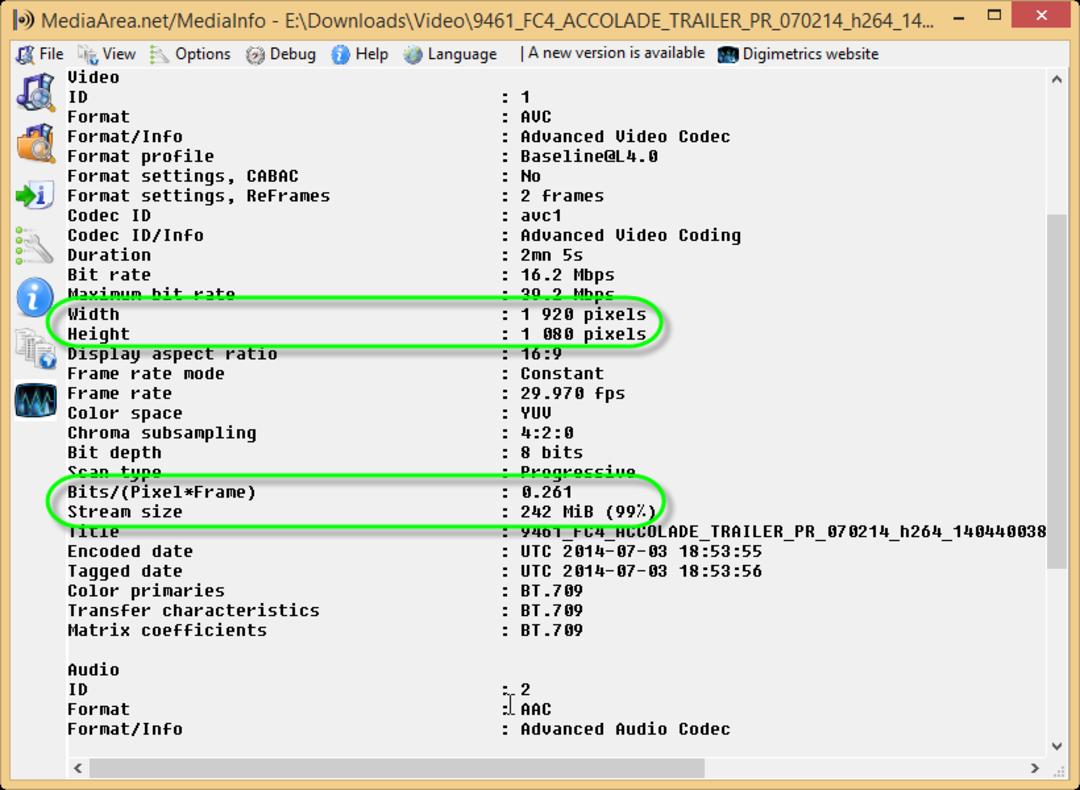This screenshot has height=790, width=1080.
Task: Click the '16:9' display aspect ratio value
Action: click(541, 354)
